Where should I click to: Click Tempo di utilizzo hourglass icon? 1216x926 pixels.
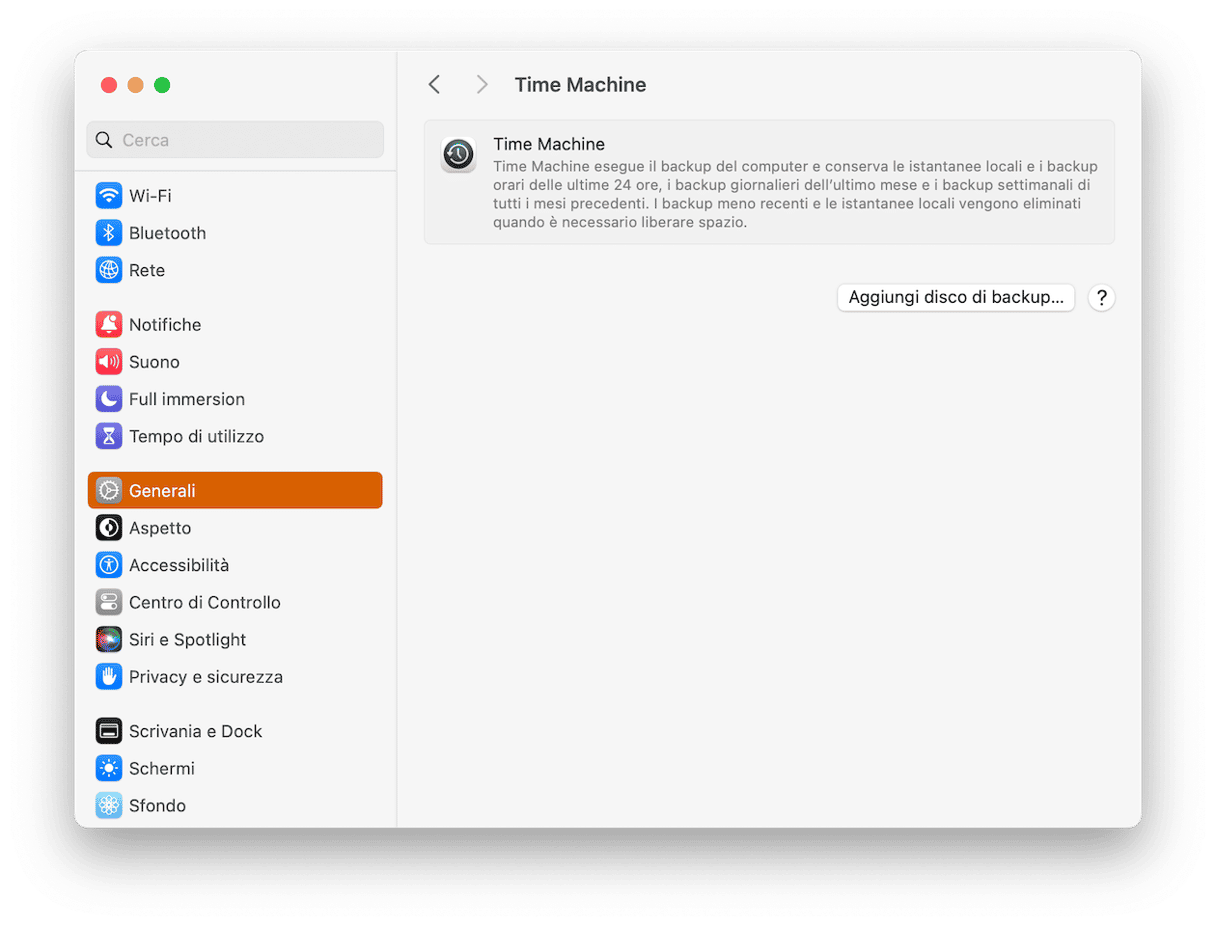[109, 436]
